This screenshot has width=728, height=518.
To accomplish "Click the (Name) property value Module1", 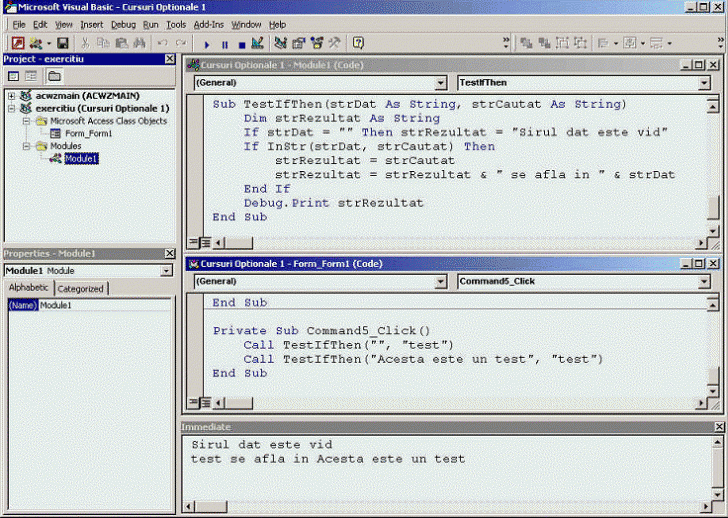I will (x=105, y=305).
